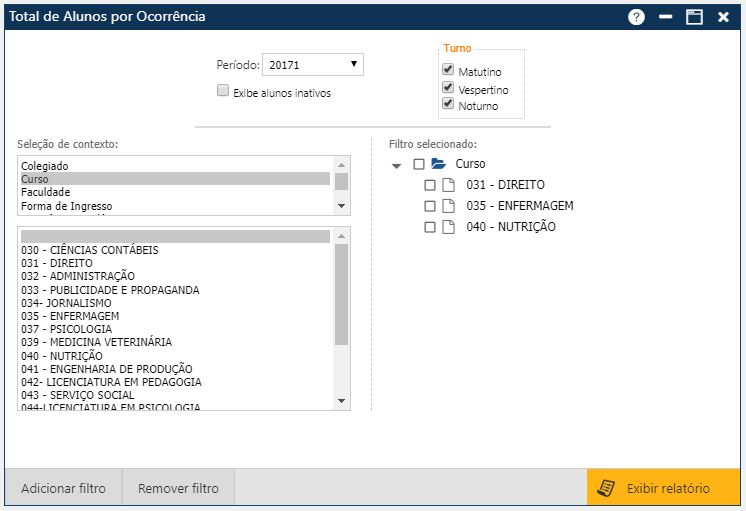Click the document icon beside 035 - ENFERMAGEM

click(449, 206)
